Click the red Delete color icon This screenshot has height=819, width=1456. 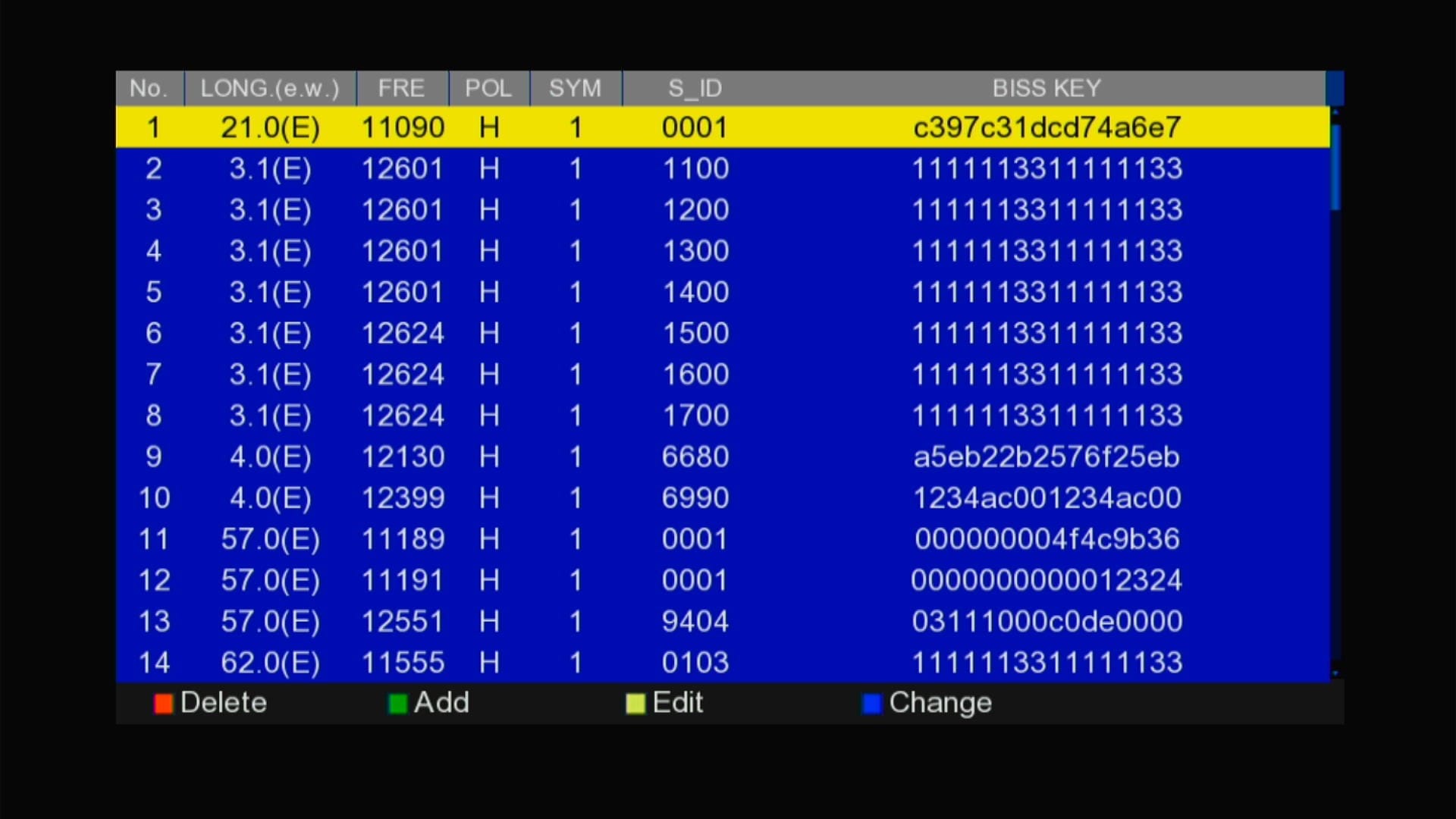point(163,704)
